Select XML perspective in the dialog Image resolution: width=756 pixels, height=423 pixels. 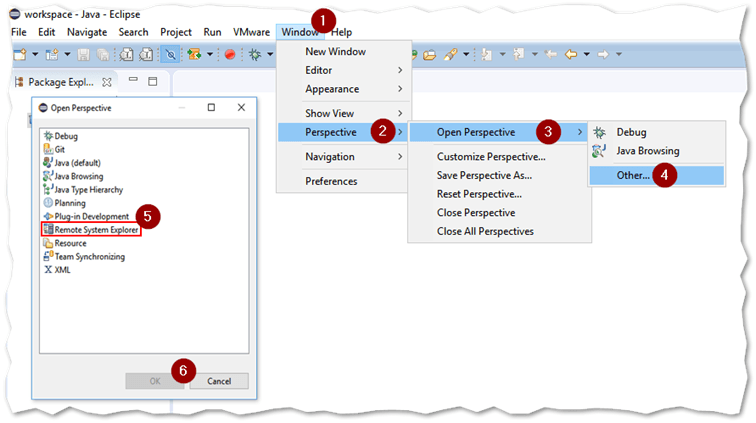tap(57, 270)
